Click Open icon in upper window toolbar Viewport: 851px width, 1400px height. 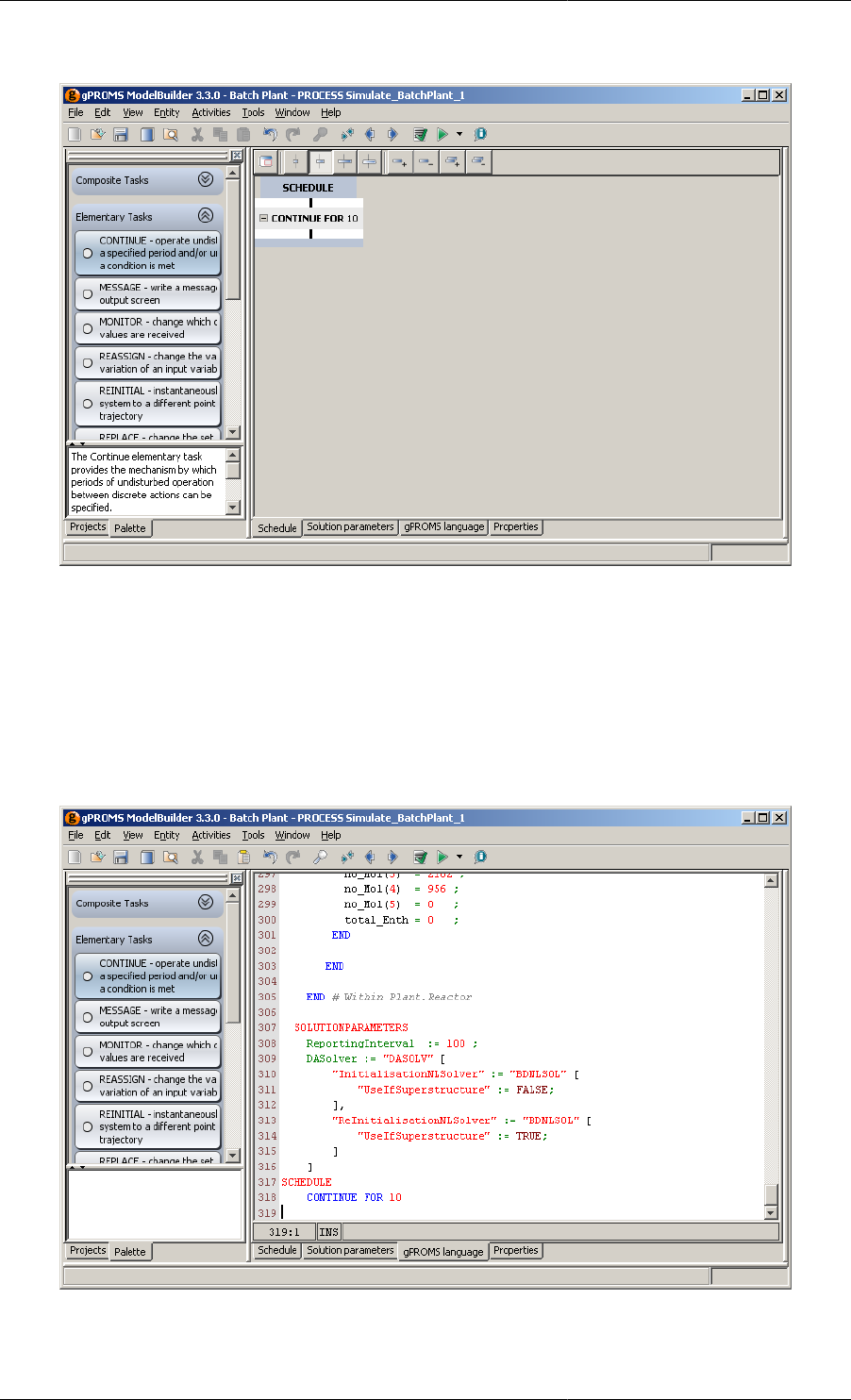coord(97,135)
